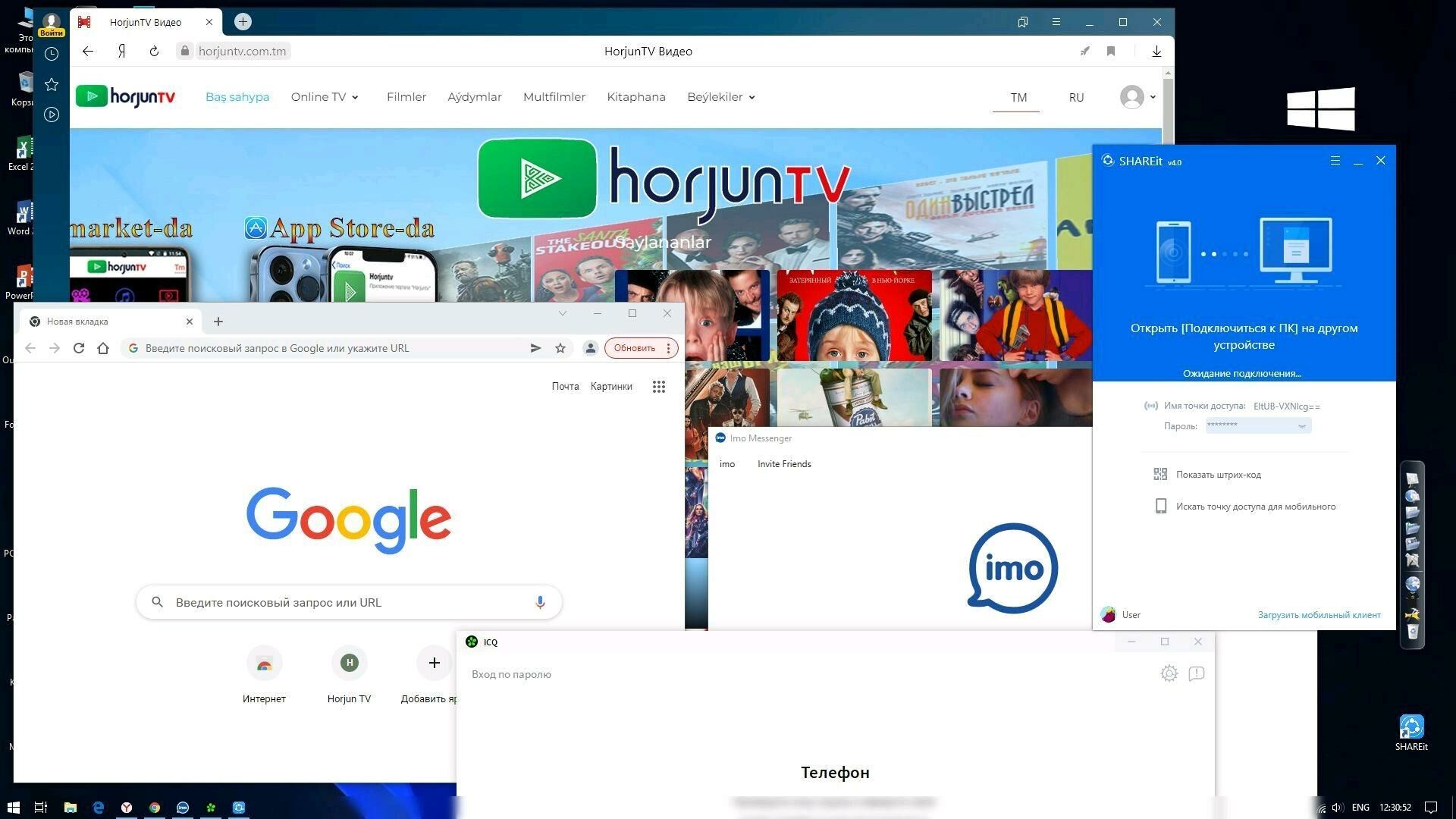
Task: Click the ICQ feedback speech bubble icon
Action: click(1197, 673)
